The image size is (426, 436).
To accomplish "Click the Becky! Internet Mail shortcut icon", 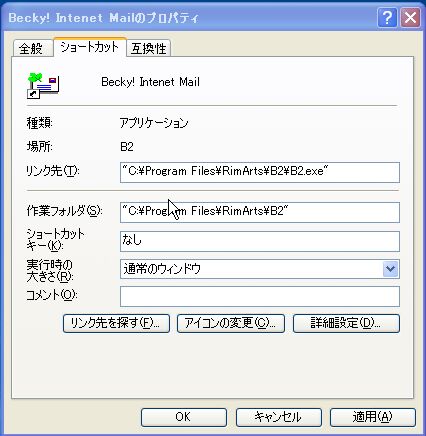I will (x=43, y=86).
